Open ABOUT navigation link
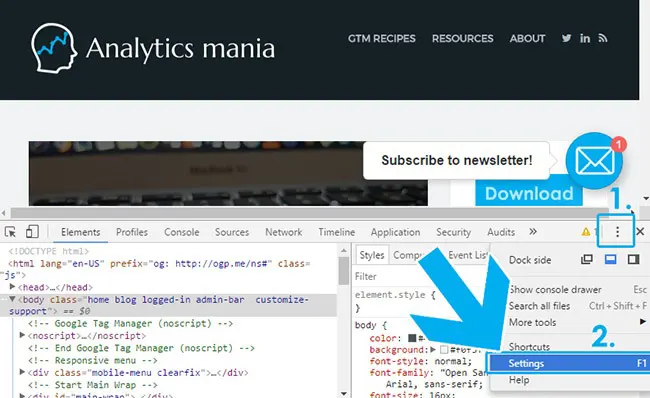The height and width of the screenshot is (398, 650). [527, 39]
